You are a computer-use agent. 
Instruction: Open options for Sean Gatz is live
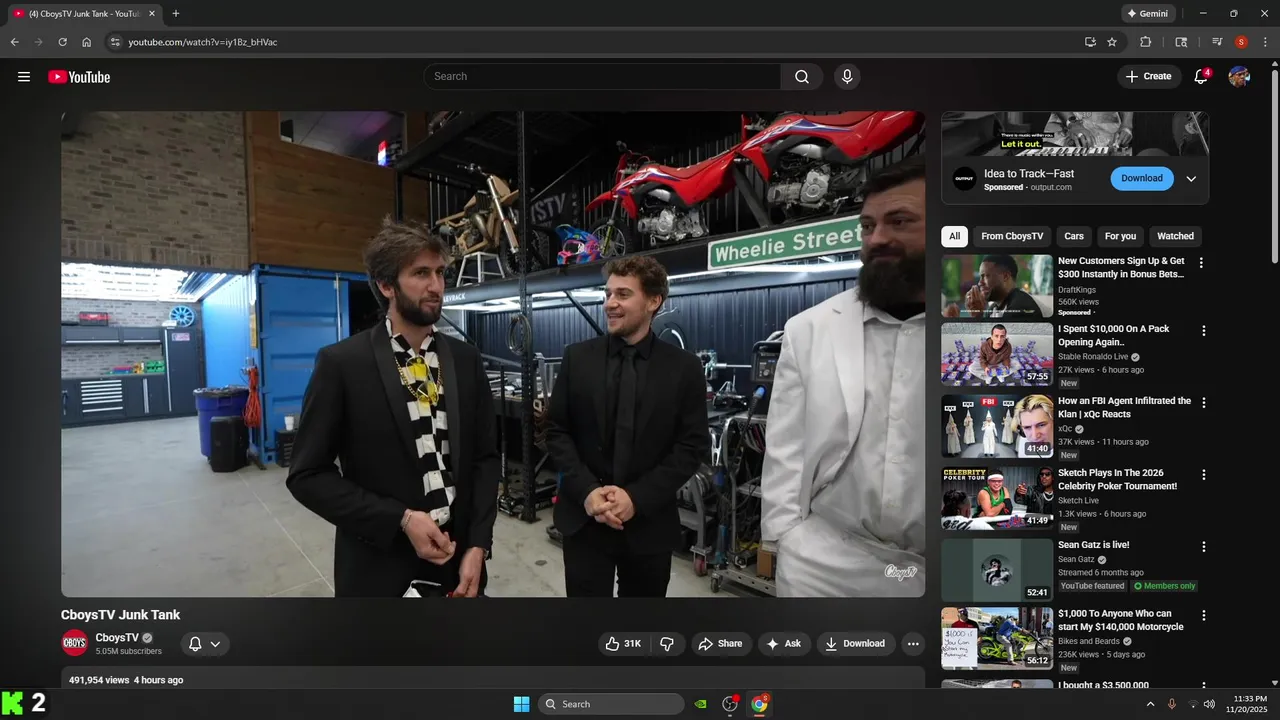(1204, 547)
